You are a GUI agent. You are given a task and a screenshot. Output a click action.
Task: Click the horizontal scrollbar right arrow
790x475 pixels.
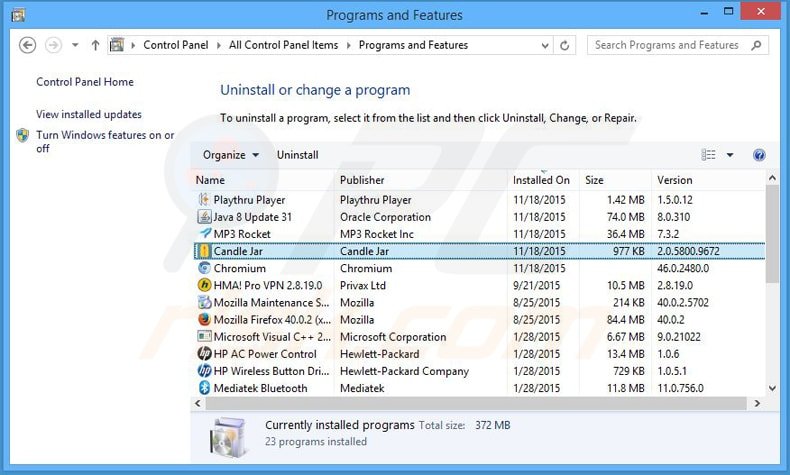pyautogui.click(x=757, y=403)
